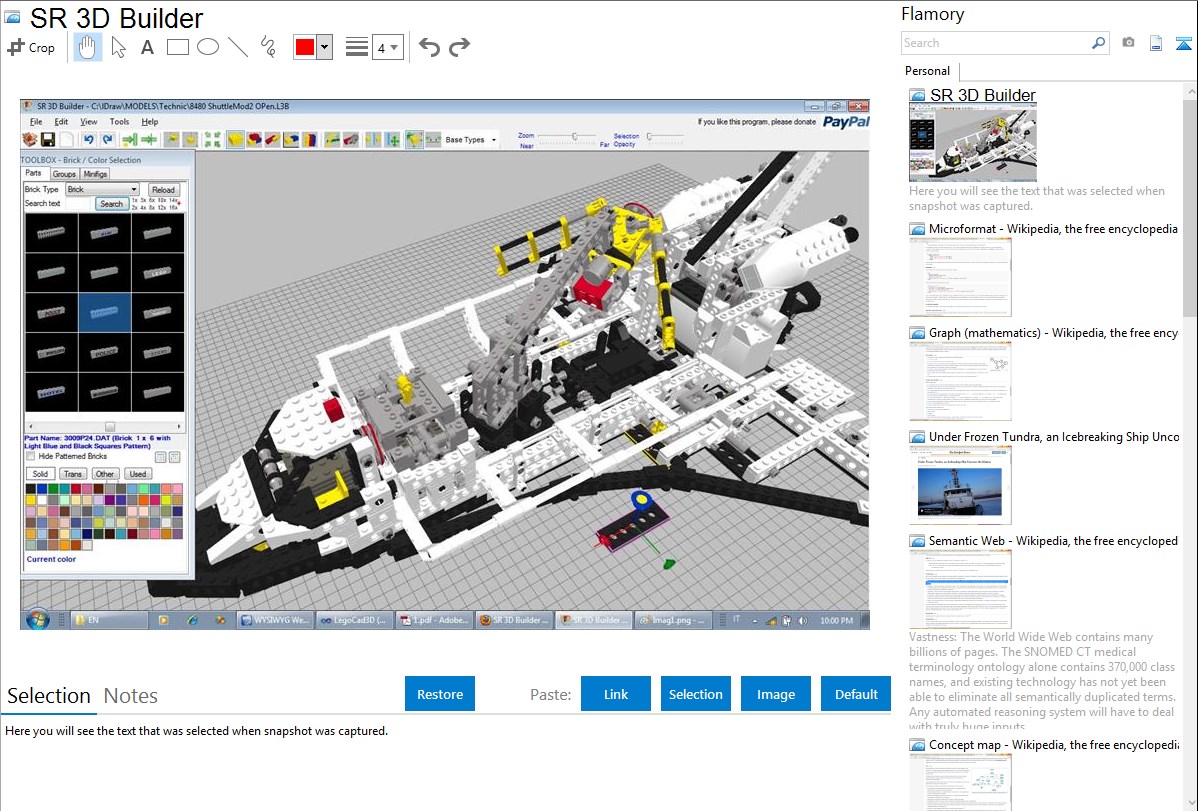Toggle the Trans color filter button
The image size is (1198, 811).
(73, 474)
